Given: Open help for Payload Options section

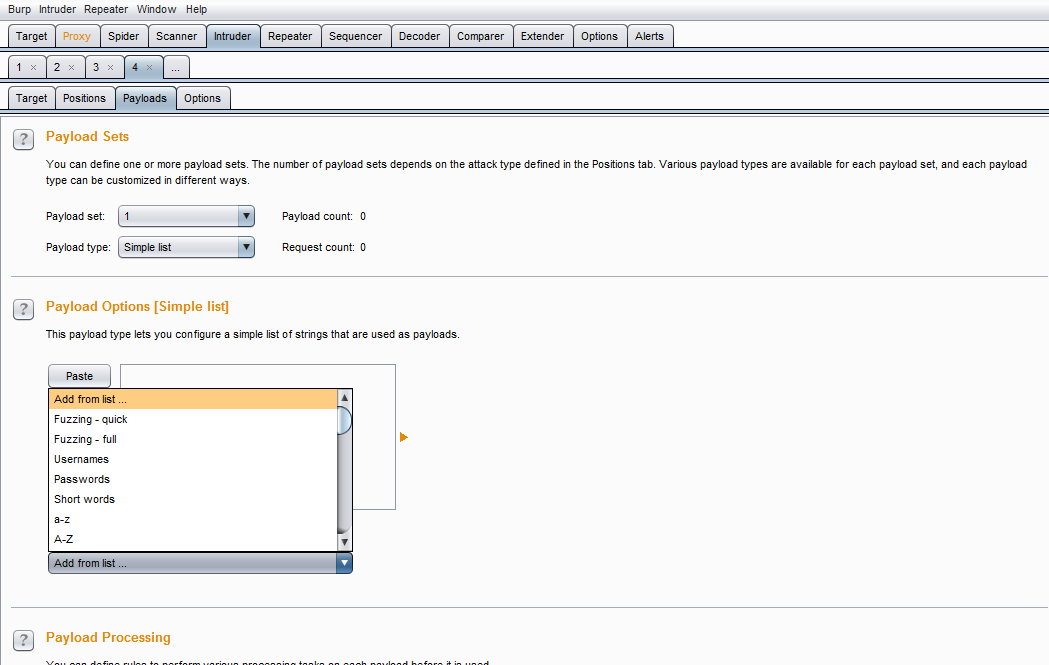Looking at the screenshot, I should point(23,309).
